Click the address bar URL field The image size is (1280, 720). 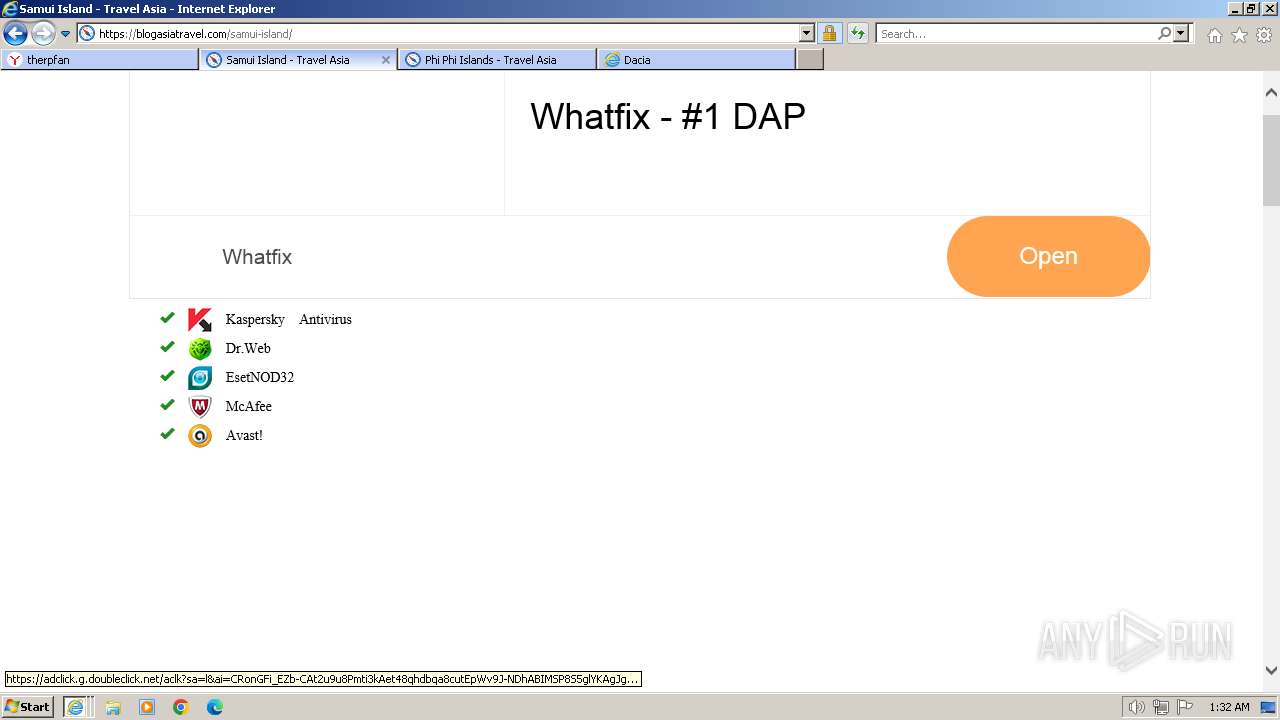tap(446, 33)
